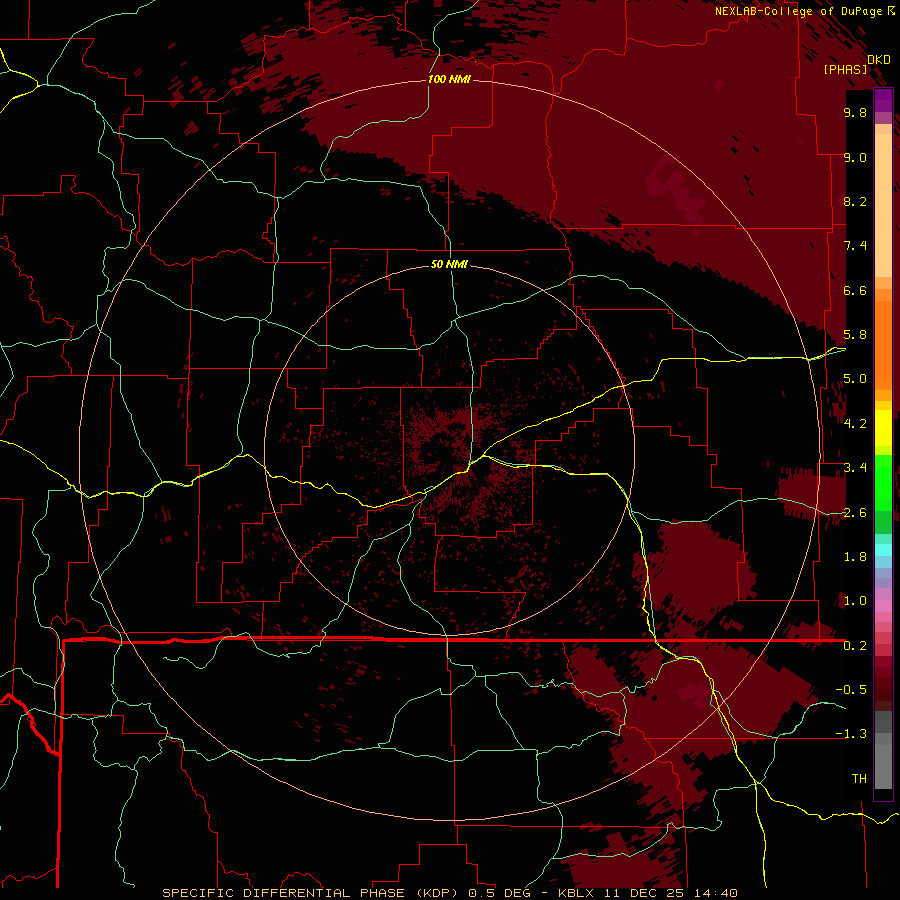900x900 pixels.
Task: Click the "[PHAS]" units label
Action: pyautogui.click(x=845, y=70)
